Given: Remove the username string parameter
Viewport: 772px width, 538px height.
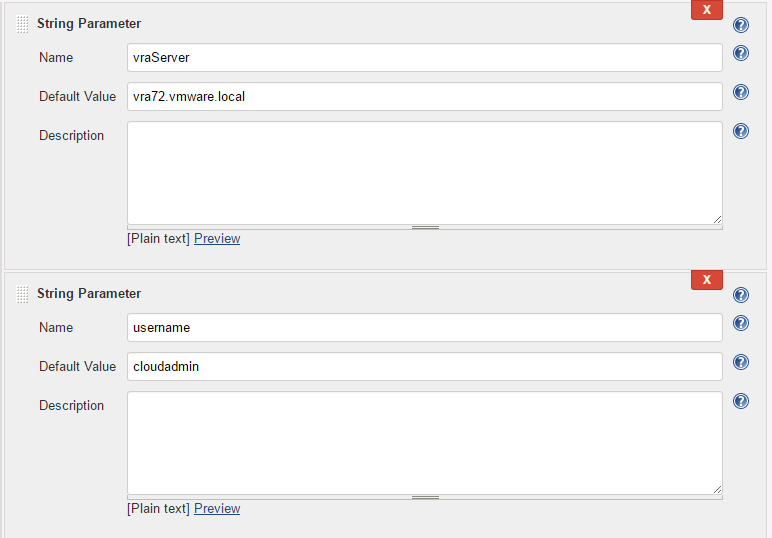Looking at the screenshot, I should pyautogui.click(x=706, y=279).
